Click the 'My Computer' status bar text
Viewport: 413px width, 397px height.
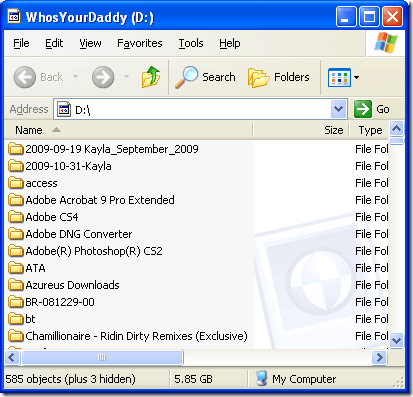(x=304, y=379)
